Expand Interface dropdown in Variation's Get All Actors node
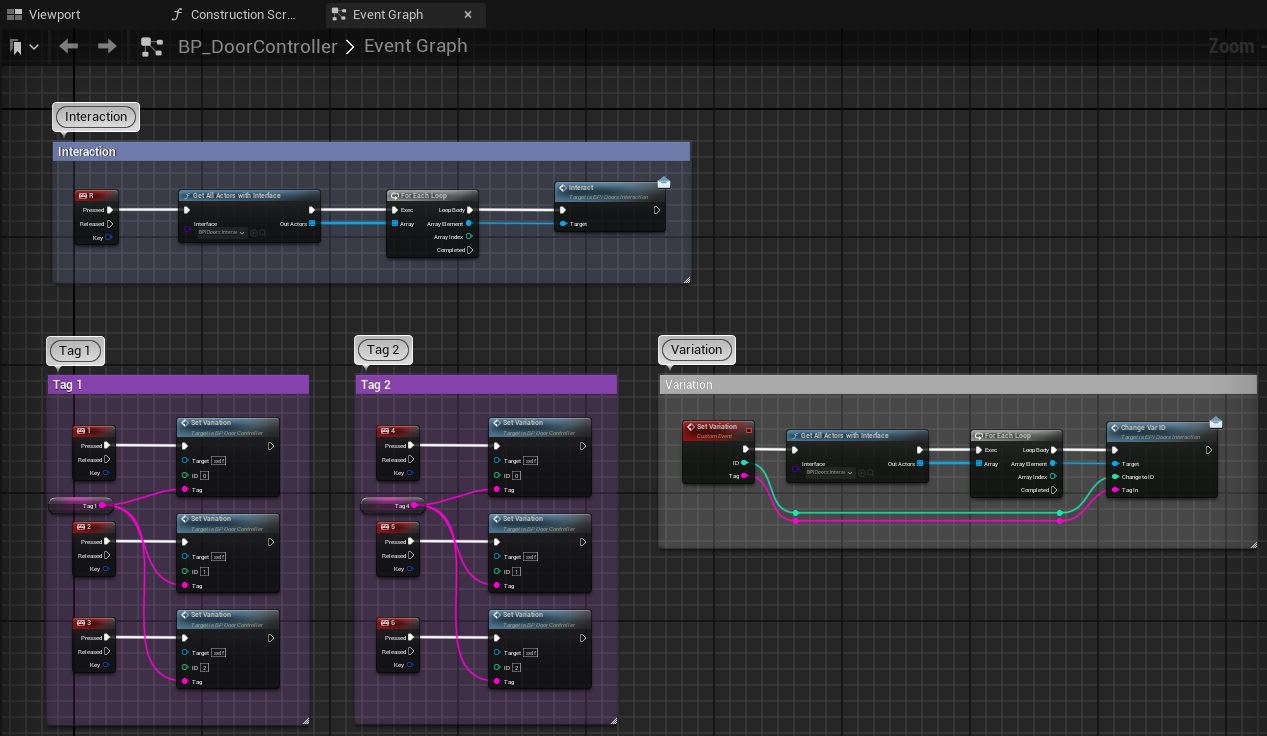Viewport: 1267px width, 736px height. point(830,472)
